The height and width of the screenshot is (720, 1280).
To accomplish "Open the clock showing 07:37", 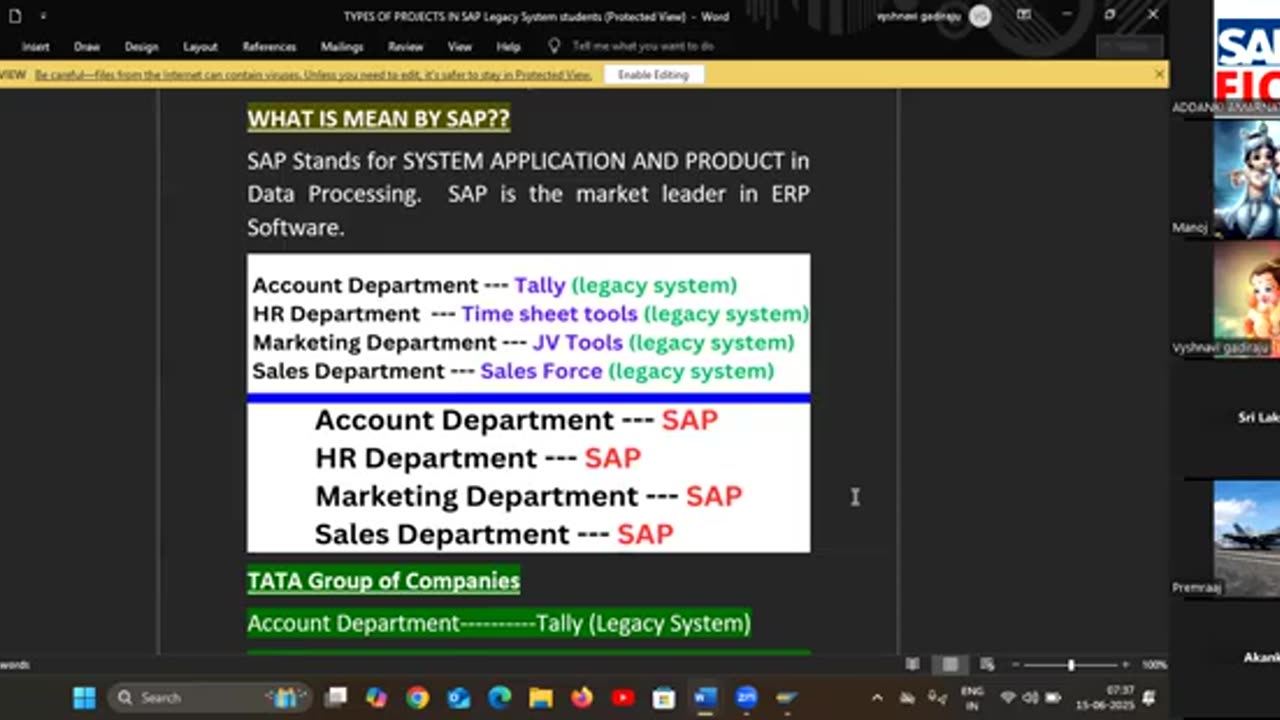I will coord(1107,698).
